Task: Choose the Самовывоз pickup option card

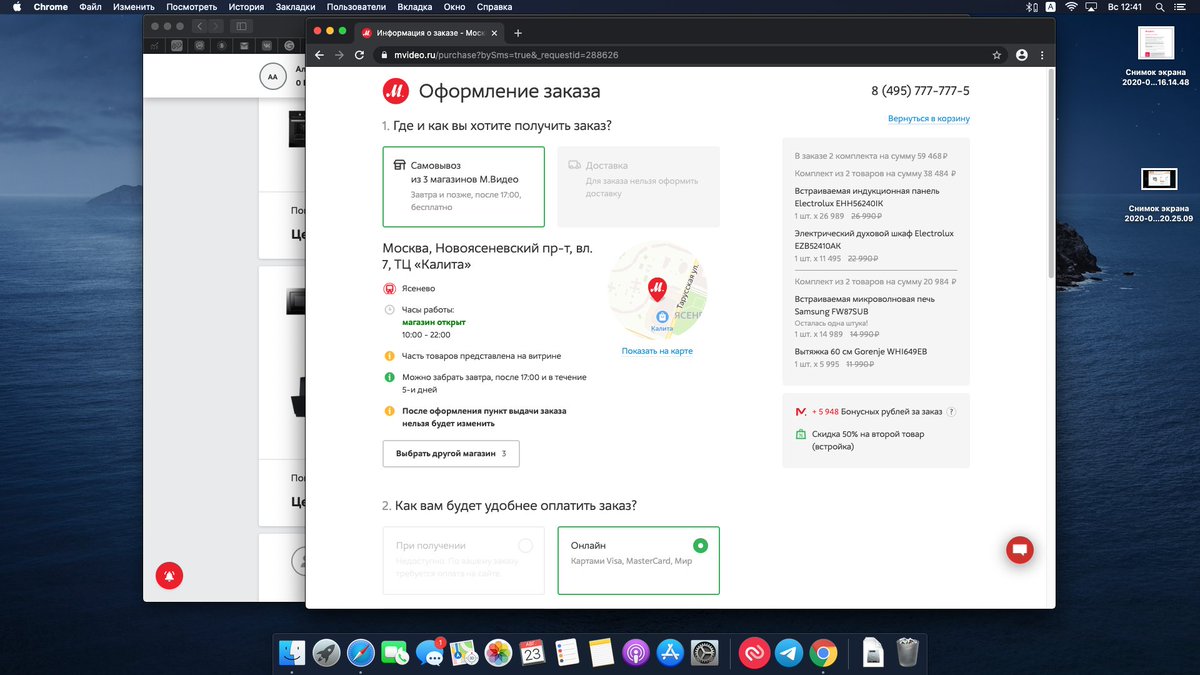Action: click(464, 187)
